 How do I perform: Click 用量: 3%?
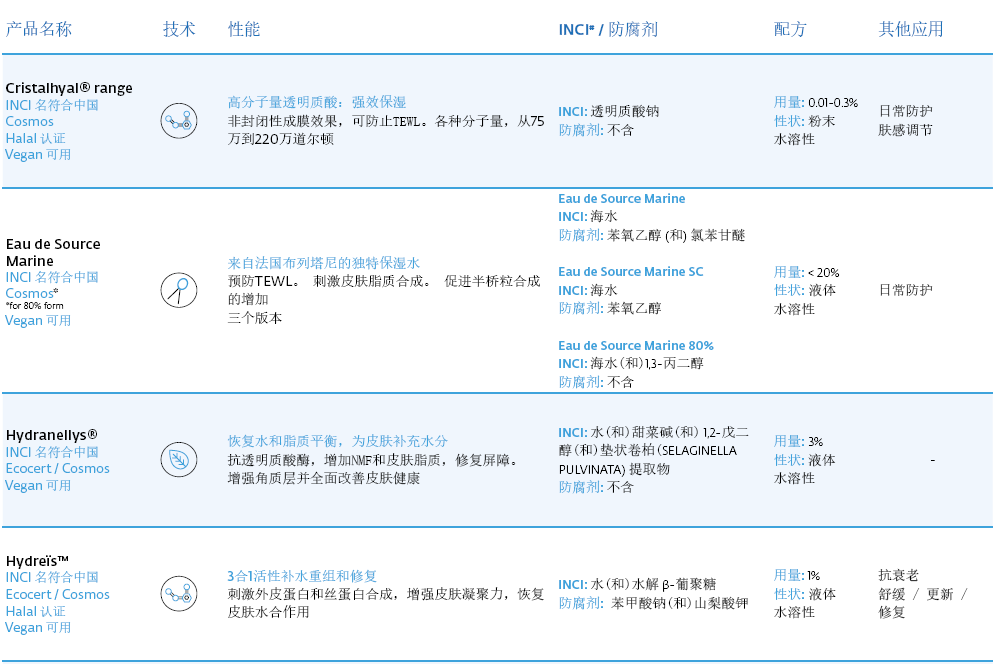798,441
